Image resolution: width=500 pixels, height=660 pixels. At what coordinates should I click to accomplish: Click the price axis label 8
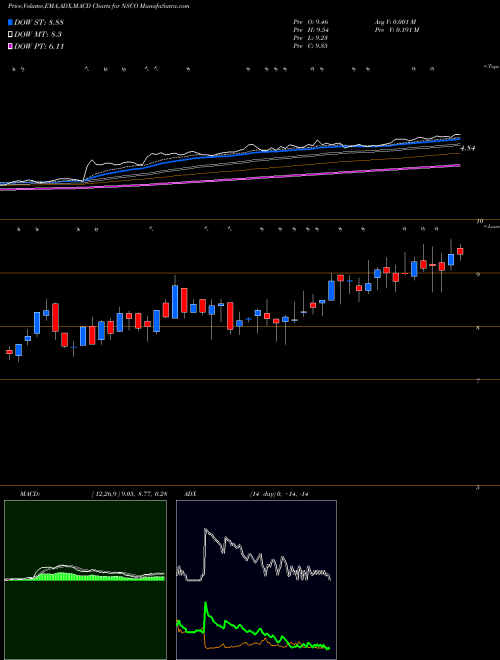point(478,328)
